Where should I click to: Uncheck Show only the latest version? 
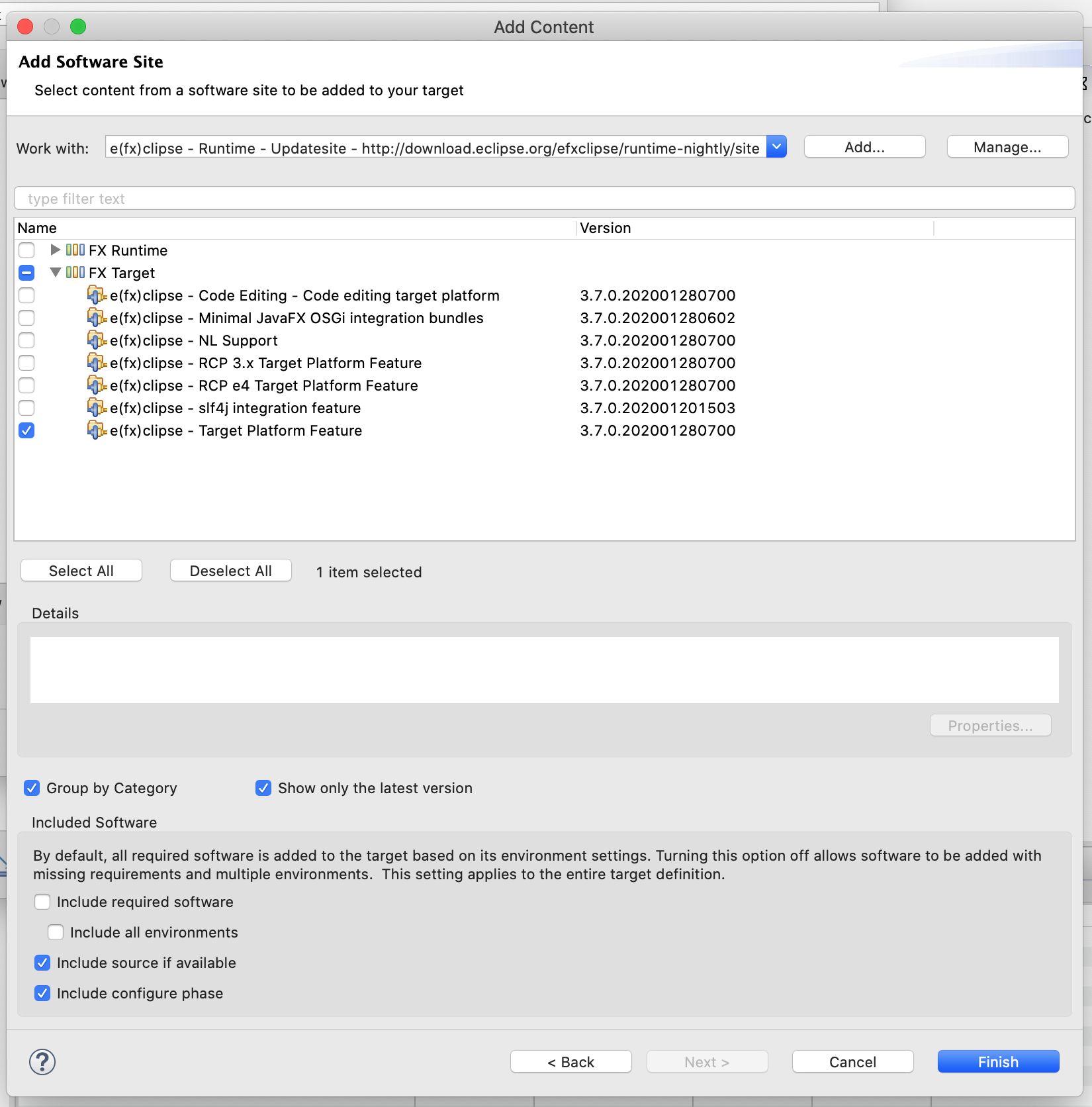(x=263, y=788)
